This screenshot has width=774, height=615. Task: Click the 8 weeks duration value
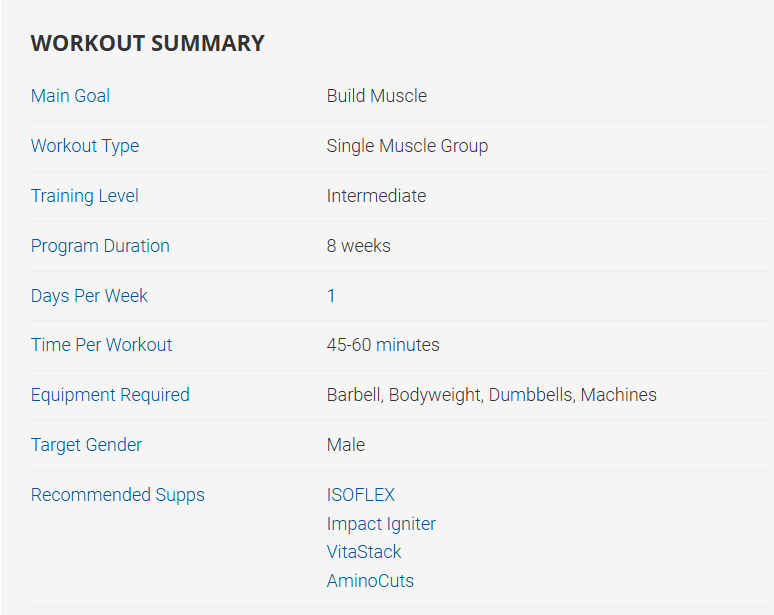click(x=358, y=246)
